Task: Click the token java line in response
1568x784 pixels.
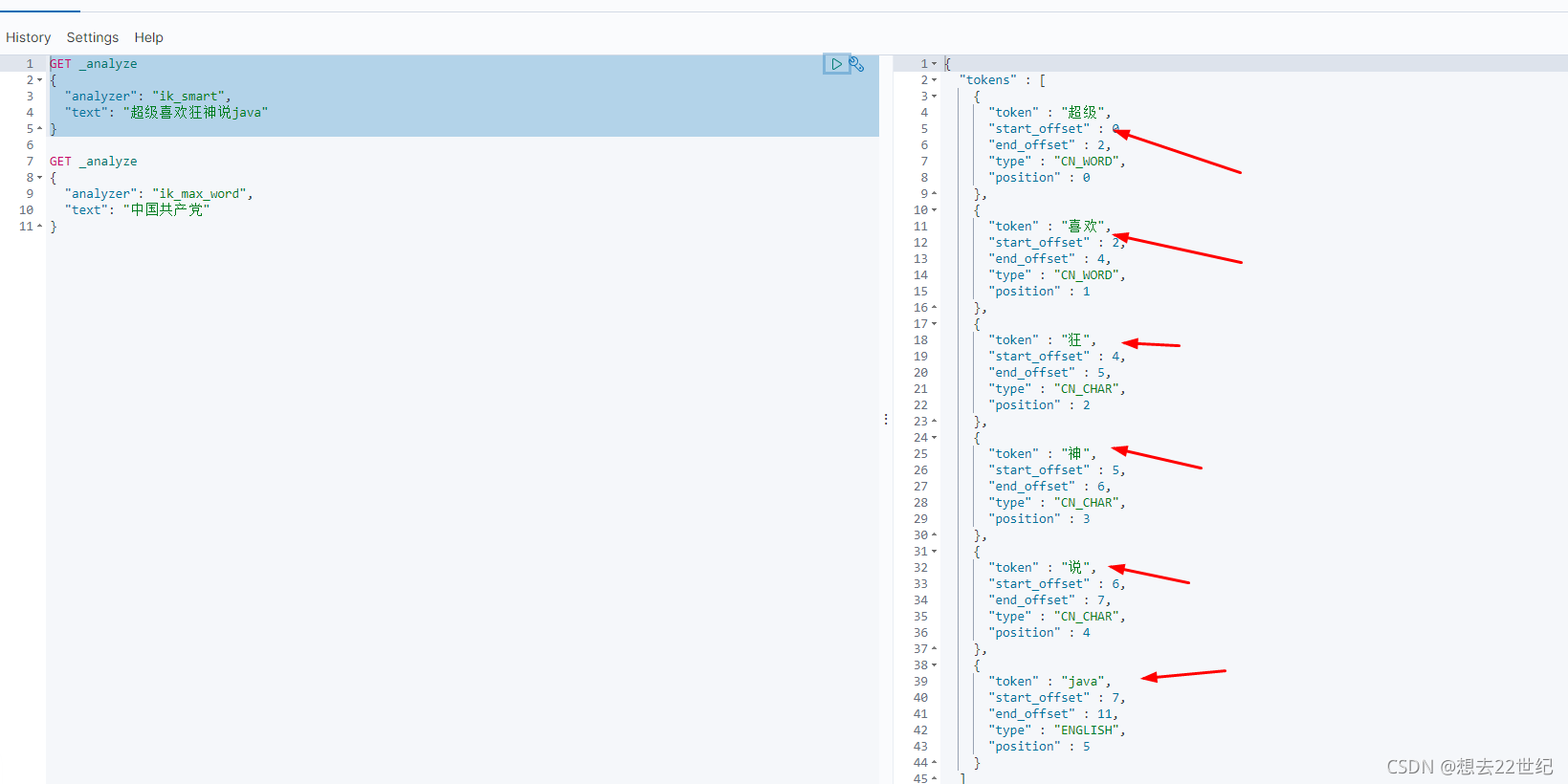Action: tap(1049, 682)
